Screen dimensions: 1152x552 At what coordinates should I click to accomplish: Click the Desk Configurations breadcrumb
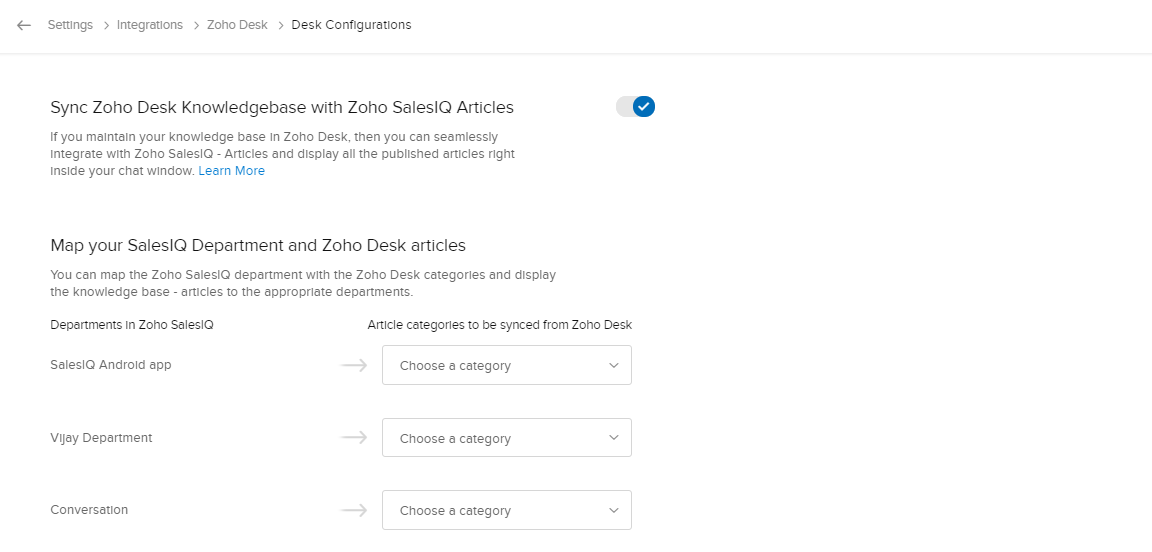[351, 25]
